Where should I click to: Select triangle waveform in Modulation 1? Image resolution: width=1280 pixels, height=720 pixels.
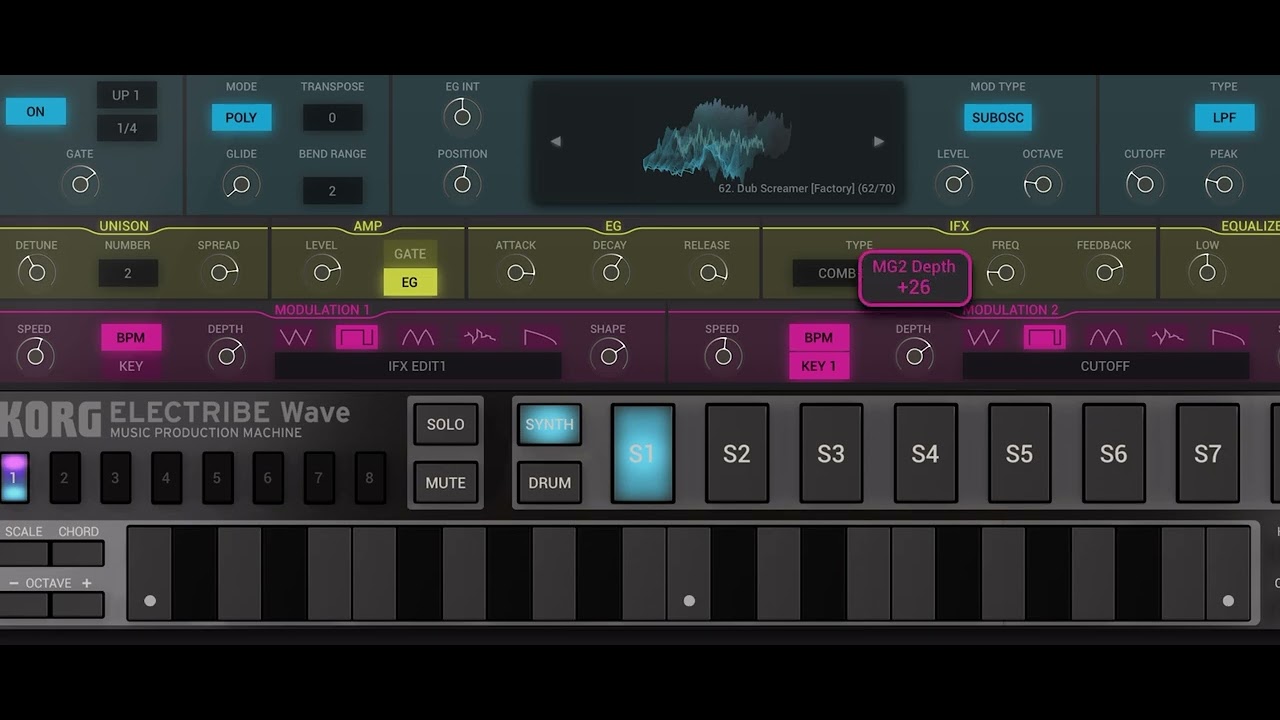[296, 337]
